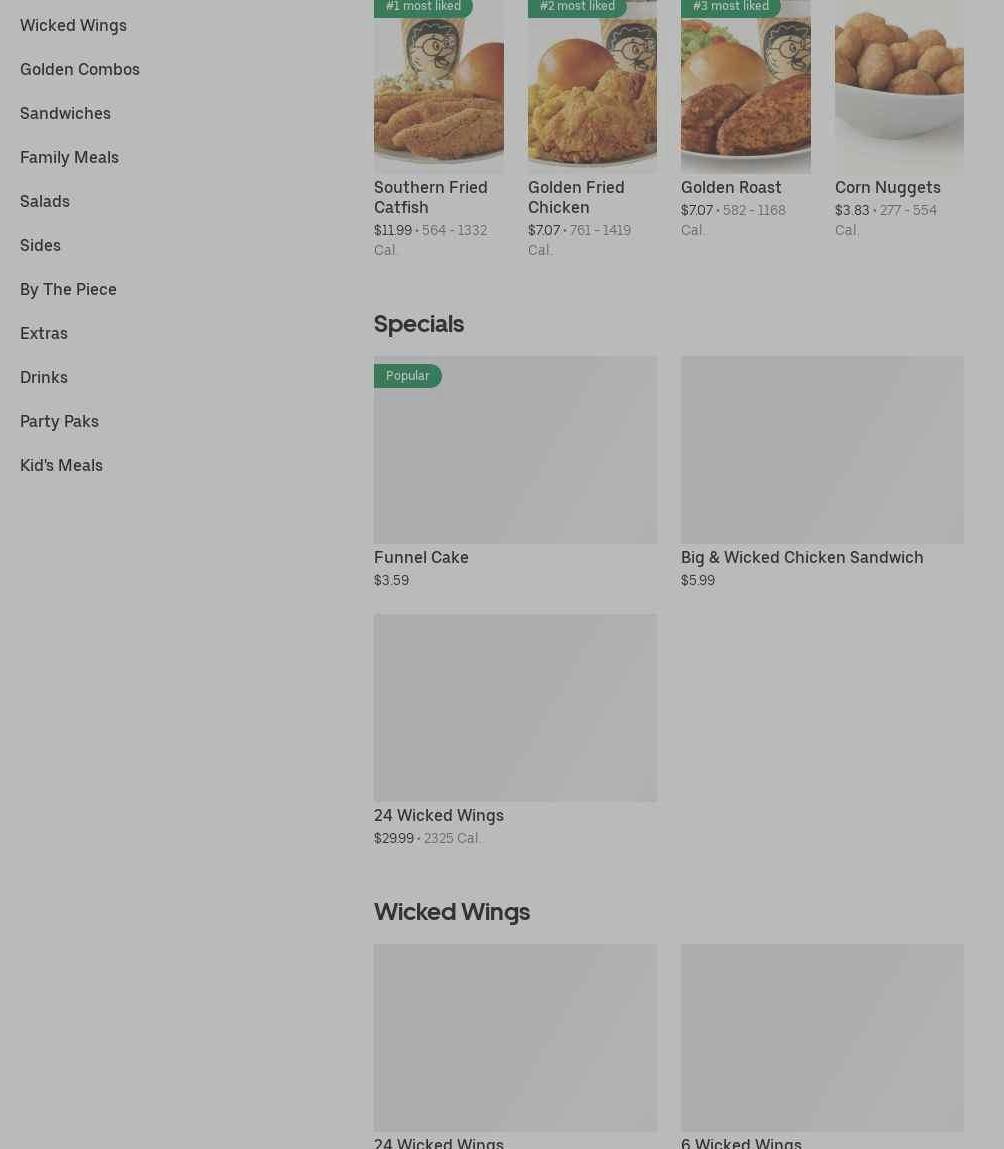The height and width of the screenshot is (1149, 1004).
Task: Select the 6 Wicked Wings image
Action: point(822,1038)
